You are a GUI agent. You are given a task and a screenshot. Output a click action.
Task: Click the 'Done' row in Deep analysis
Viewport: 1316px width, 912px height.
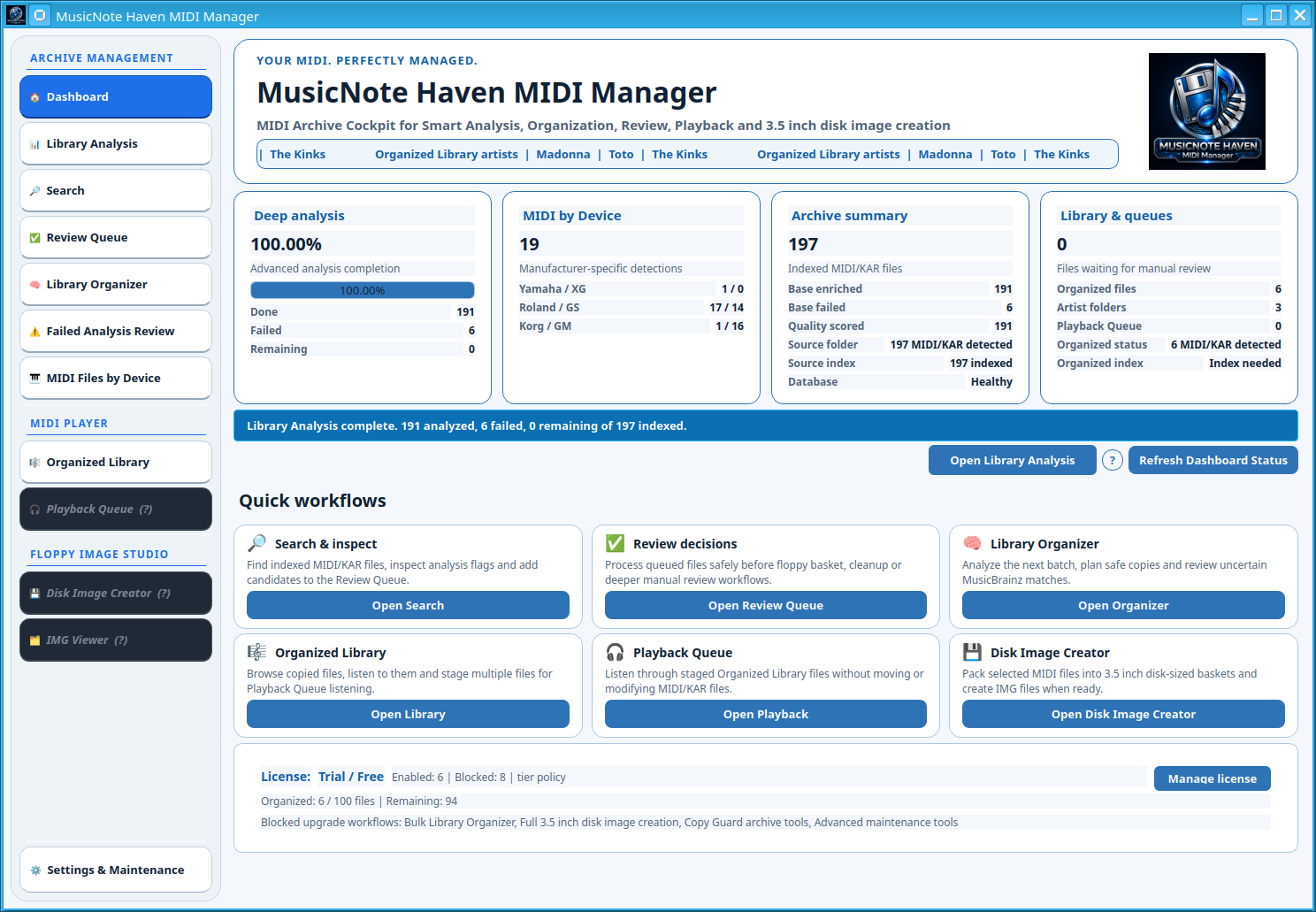coord(363,312)
